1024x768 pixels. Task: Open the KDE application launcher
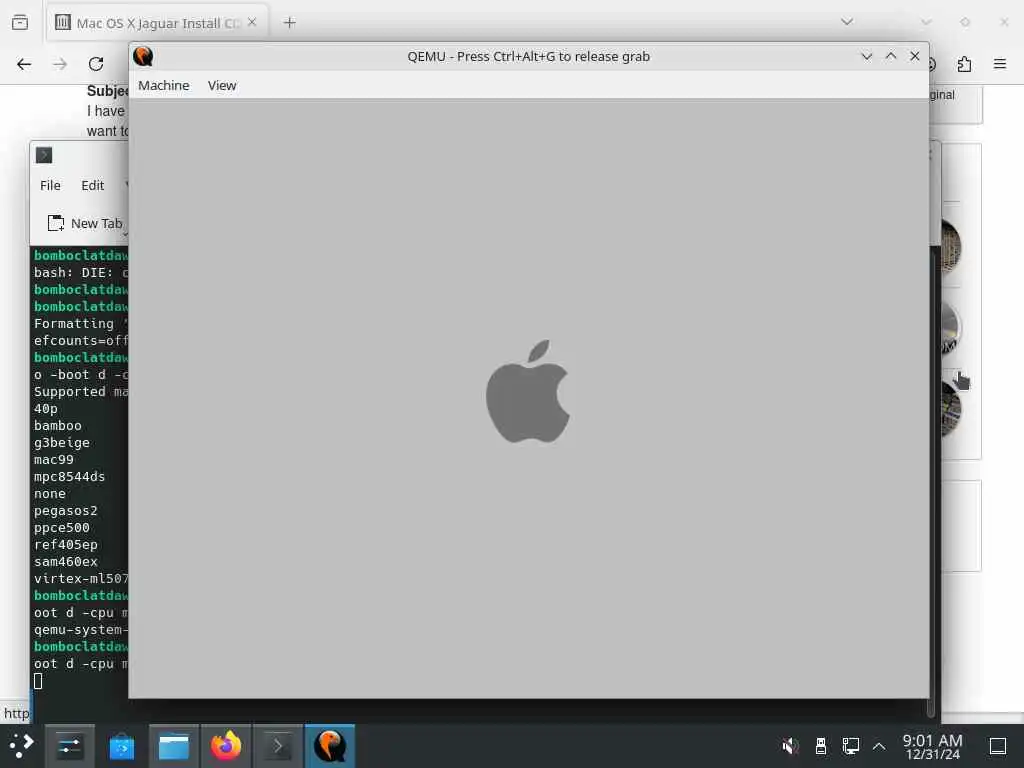(x=21, y=746)
